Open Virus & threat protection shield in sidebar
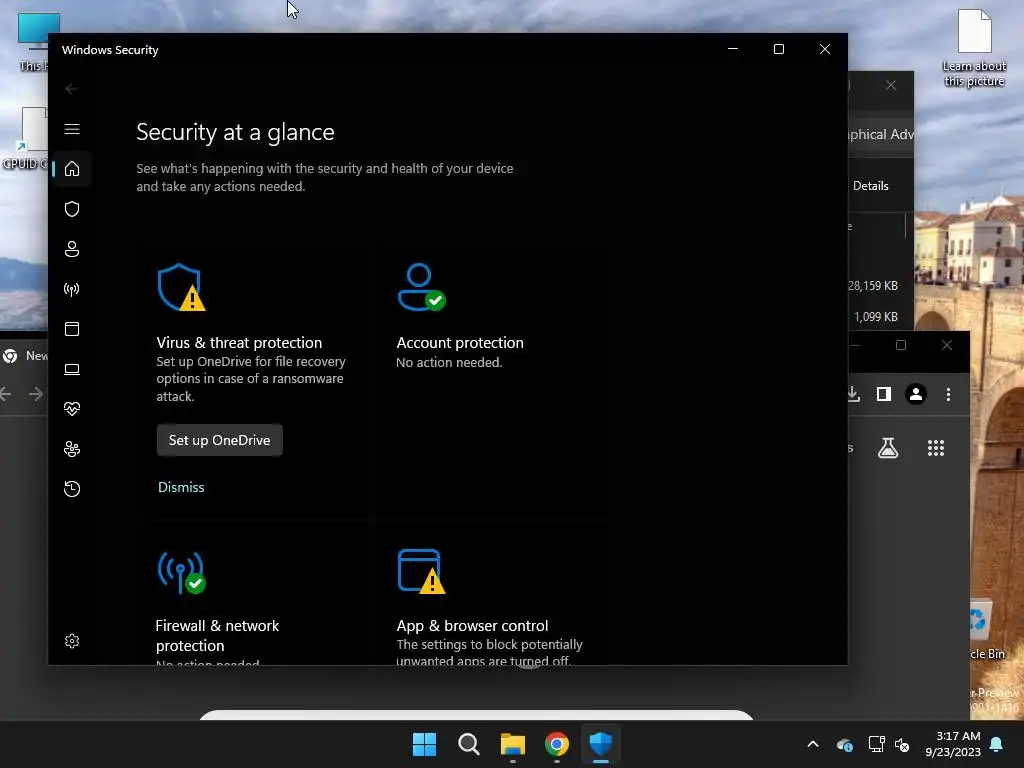 pos(72,209)
